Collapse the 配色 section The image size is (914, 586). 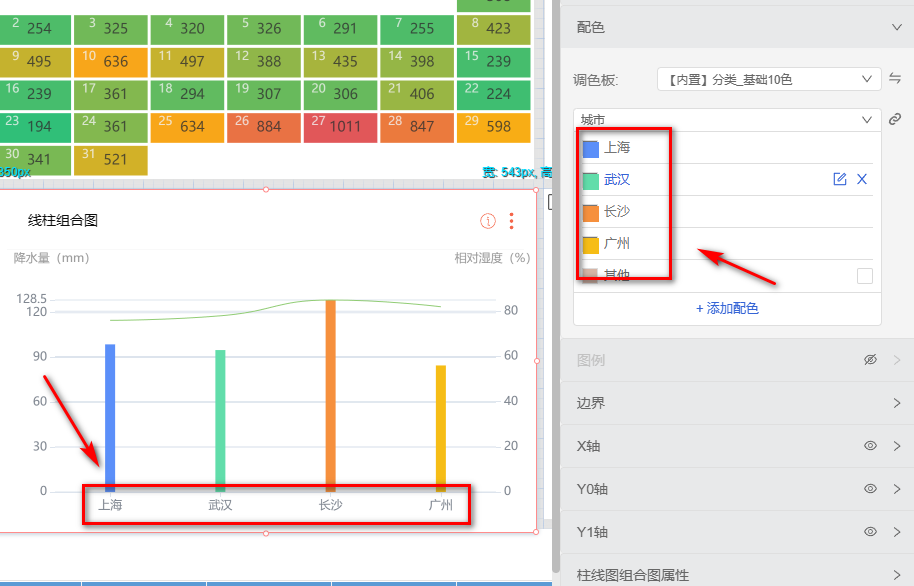[896, 28]
